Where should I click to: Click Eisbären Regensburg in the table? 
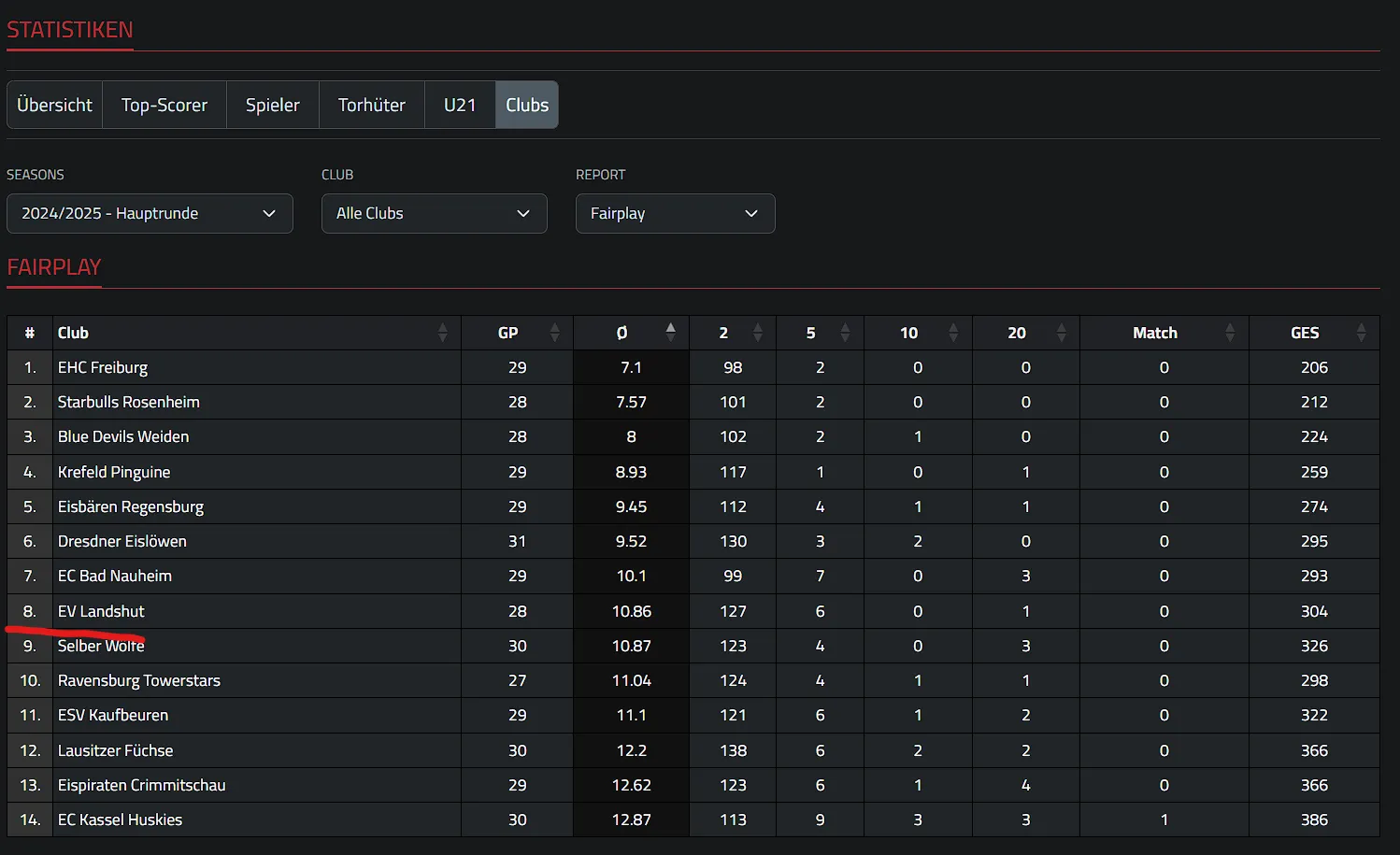[131, 506]
